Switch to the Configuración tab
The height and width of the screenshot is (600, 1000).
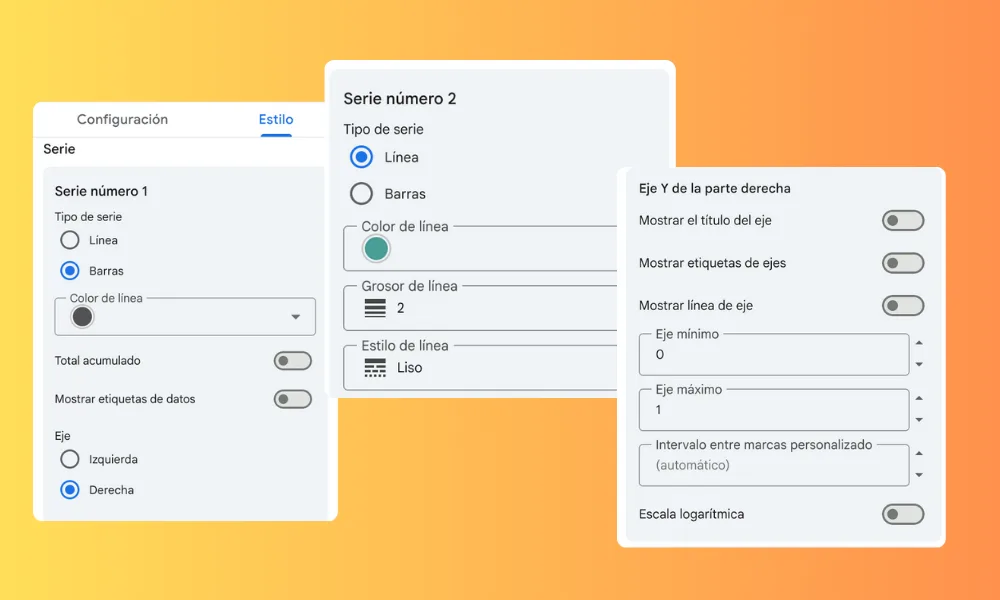click(122, 119)
